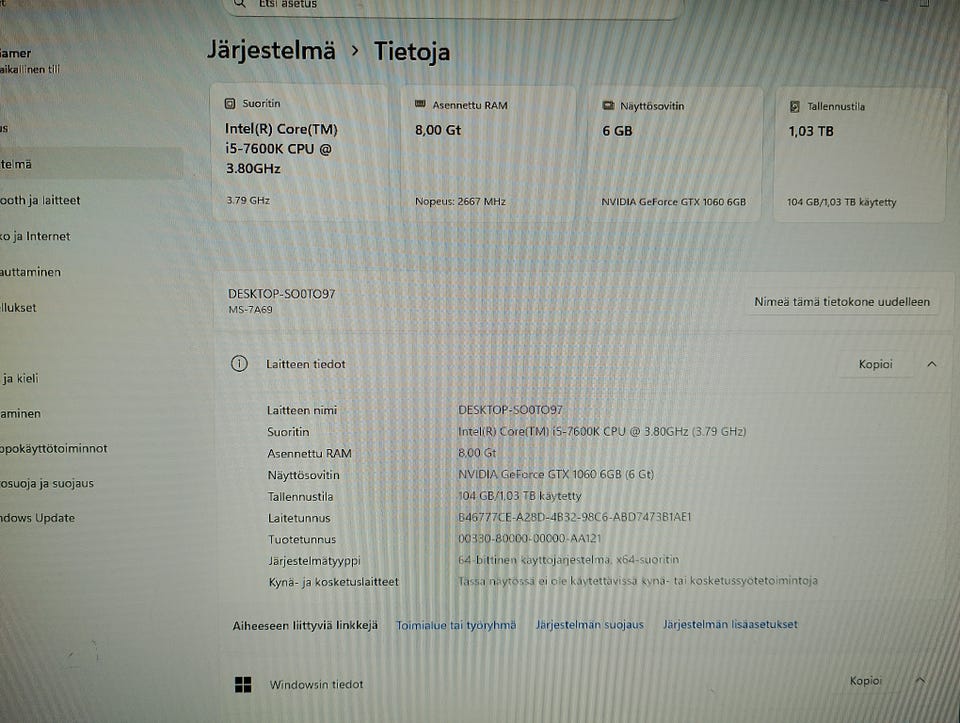Click the RAM chip icon beside Asennettu RAM
Screen dimensions: 960x723
pyautogui.click(x=420, y=104)
